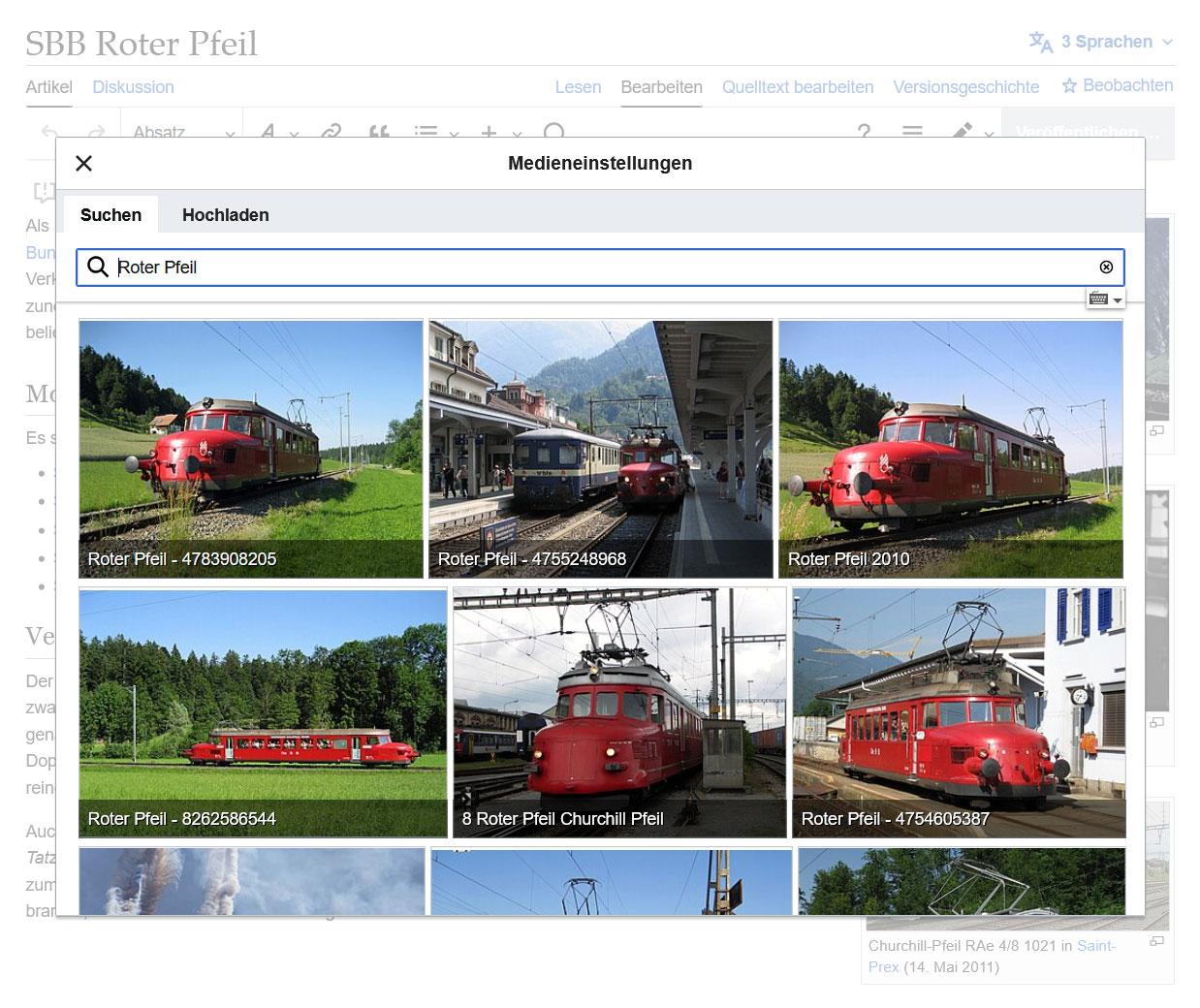Open the pencil edit mode switcher
Image resolution: width=1200 pixels, height=1008 pixels.
(x=972, y=131)
